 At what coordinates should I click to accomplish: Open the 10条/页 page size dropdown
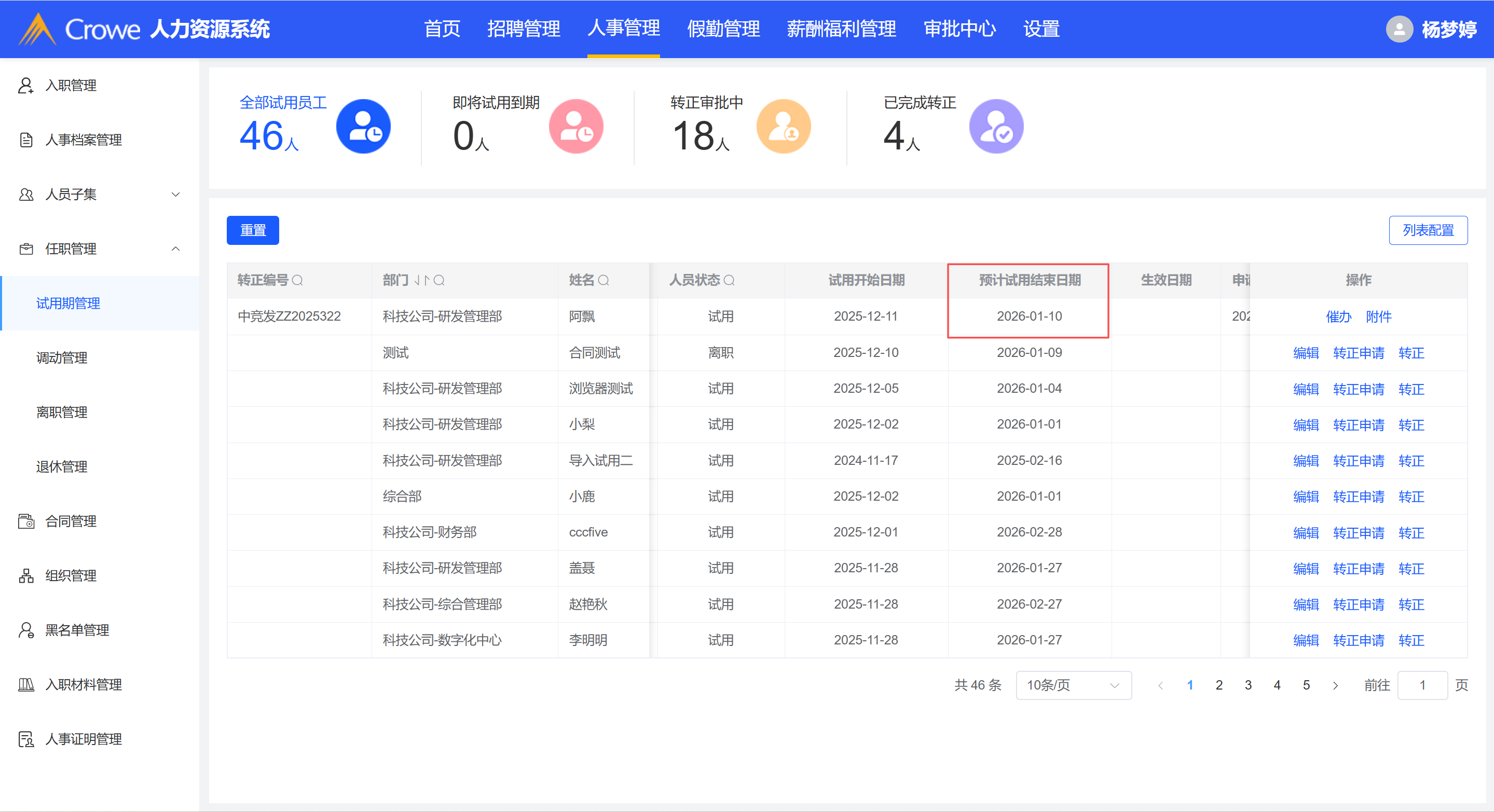(1073, 685)
